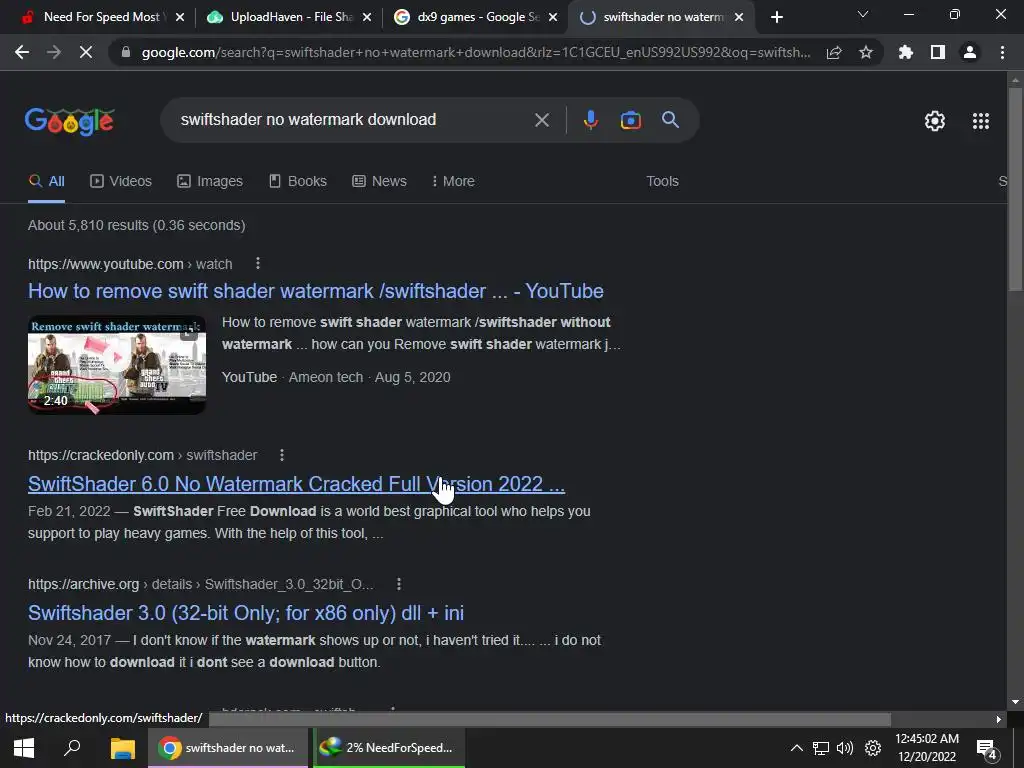Click the archive.org details URL breadcrumb
Image resolution: width=1024 pixels, height=768 pixels.
tap(200, 584)
